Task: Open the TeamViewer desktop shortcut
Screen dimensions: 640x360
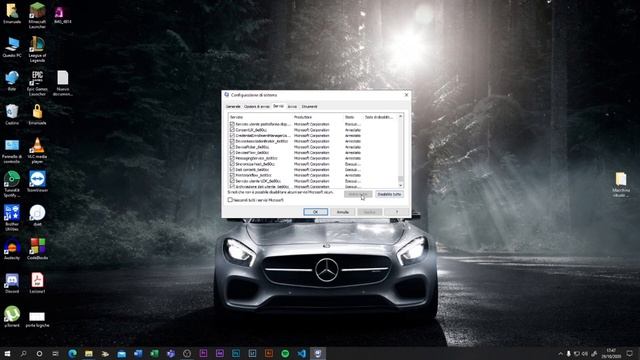Action: [37, 182]
